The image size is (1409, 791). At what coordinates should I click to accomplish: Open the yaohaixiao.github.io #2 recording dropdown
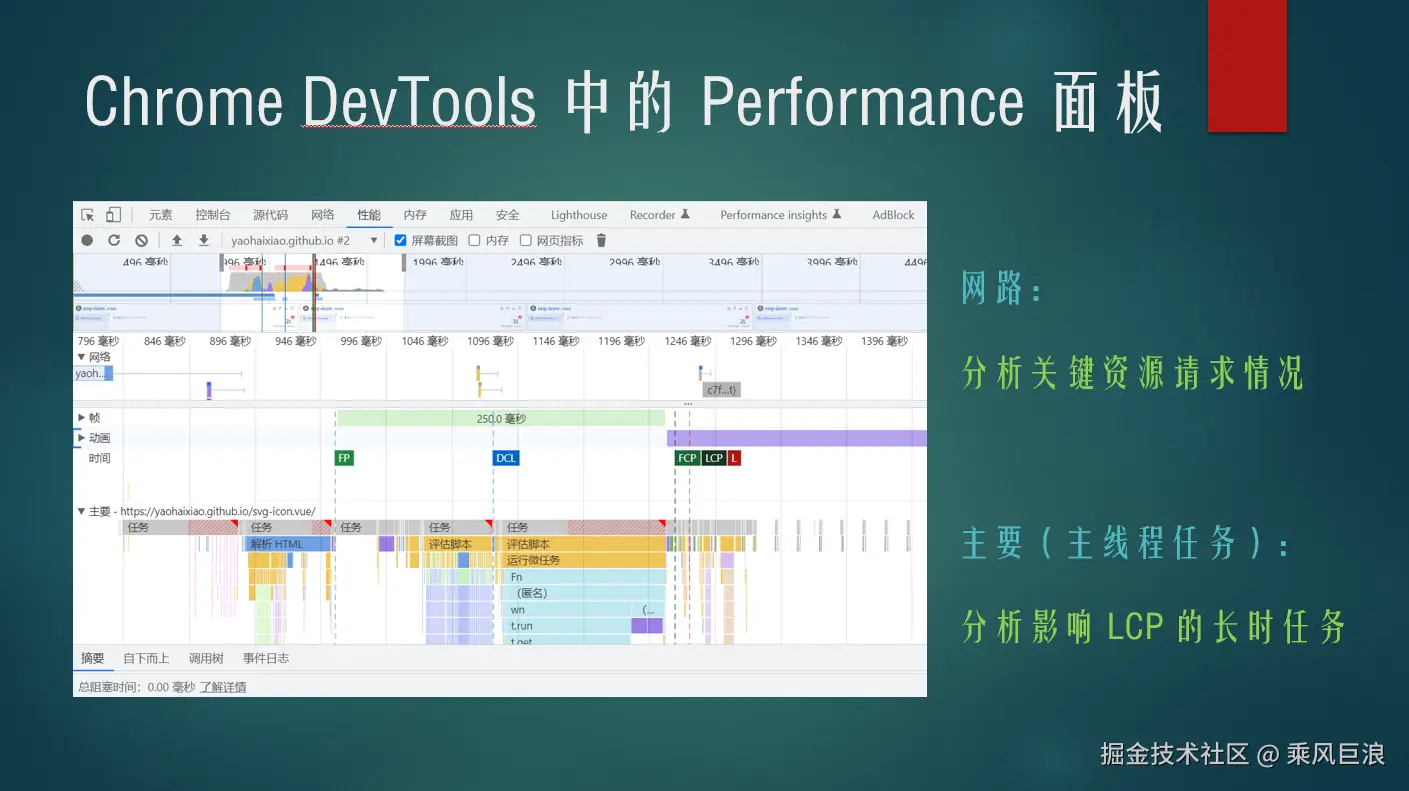[304, 241]
